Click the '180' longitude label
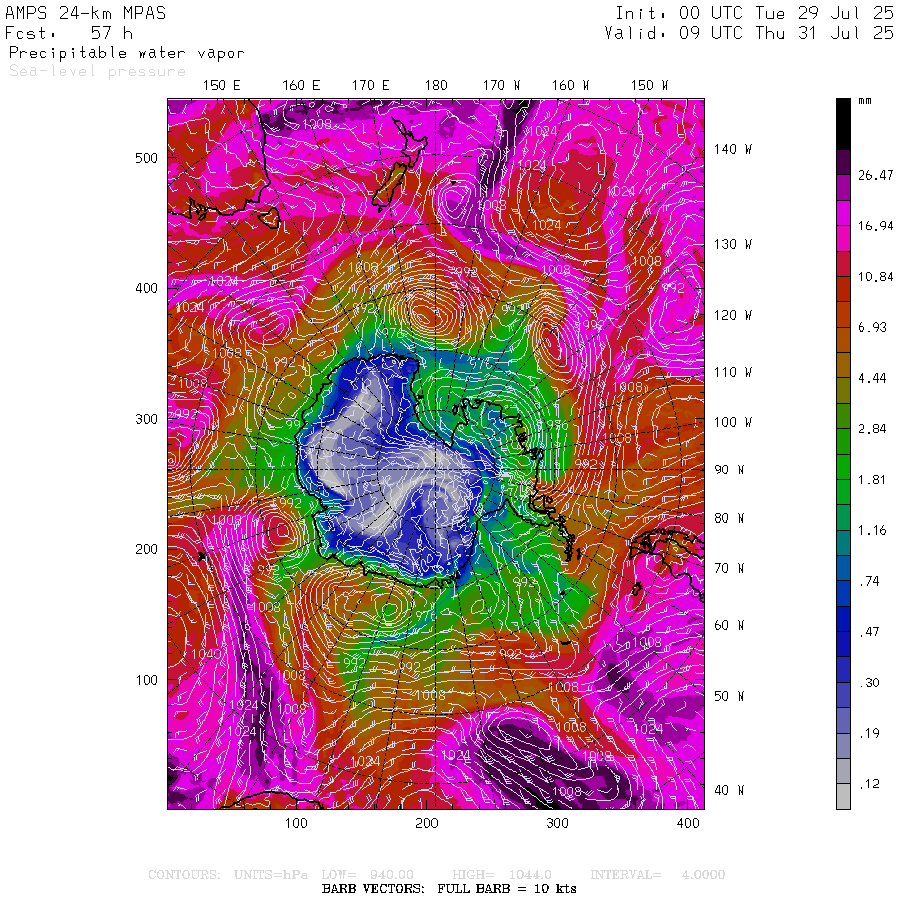900x900 pixels. [436, 86]
